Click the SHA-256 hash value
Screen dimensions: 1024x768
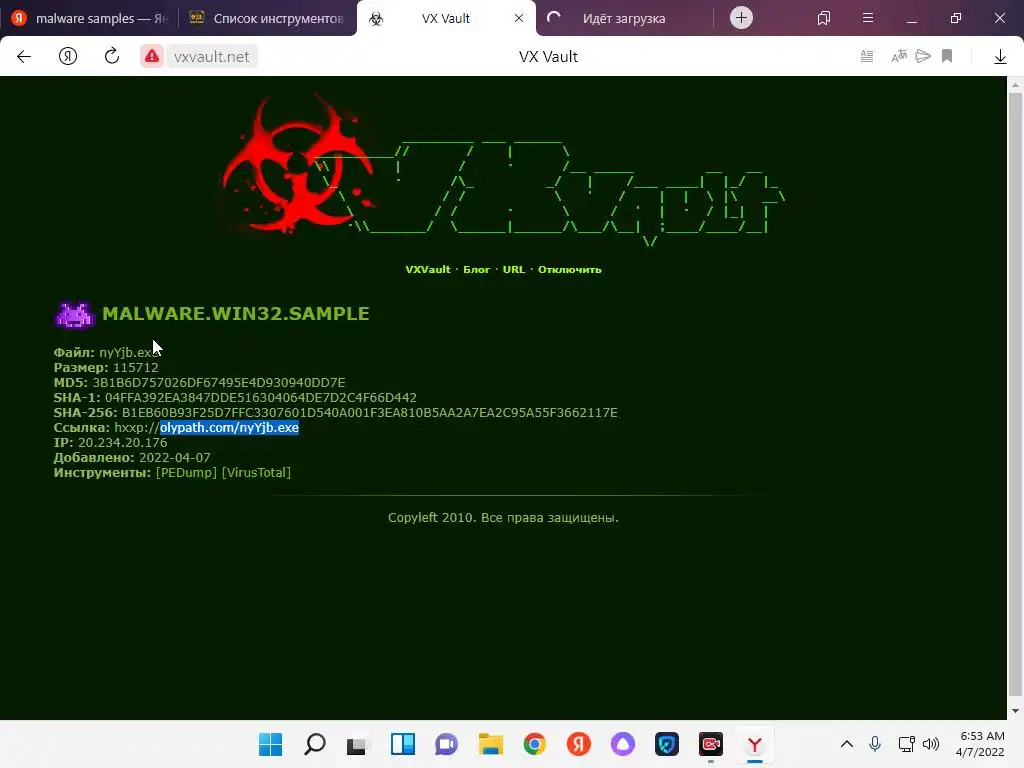[x=370, y=413]
